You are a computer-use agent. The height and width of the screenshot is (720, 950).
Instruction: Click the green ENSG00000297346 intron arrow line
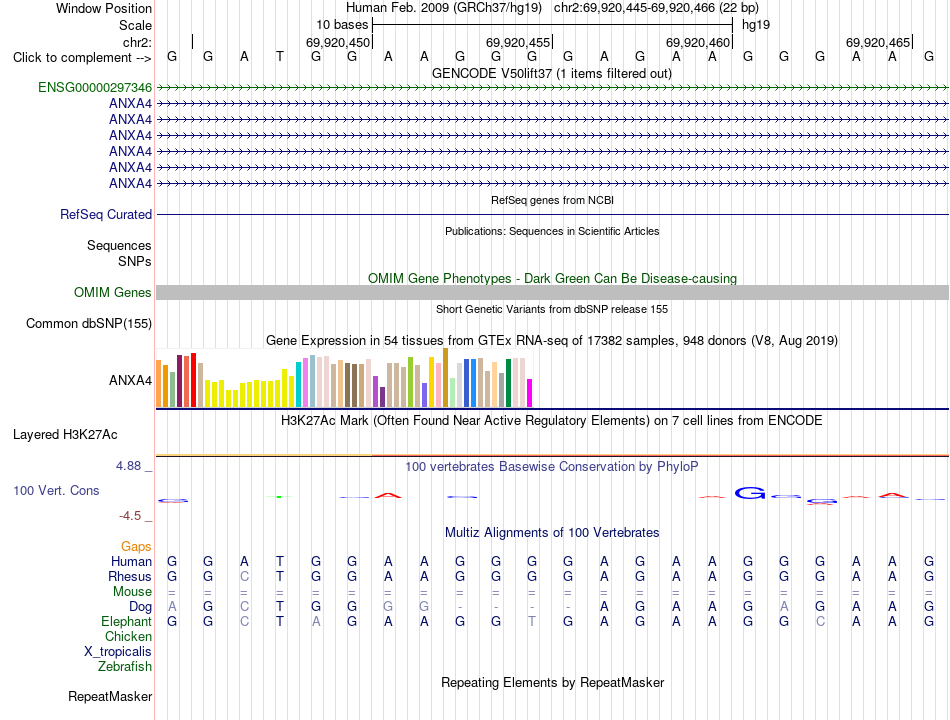(x=552, y=88)
